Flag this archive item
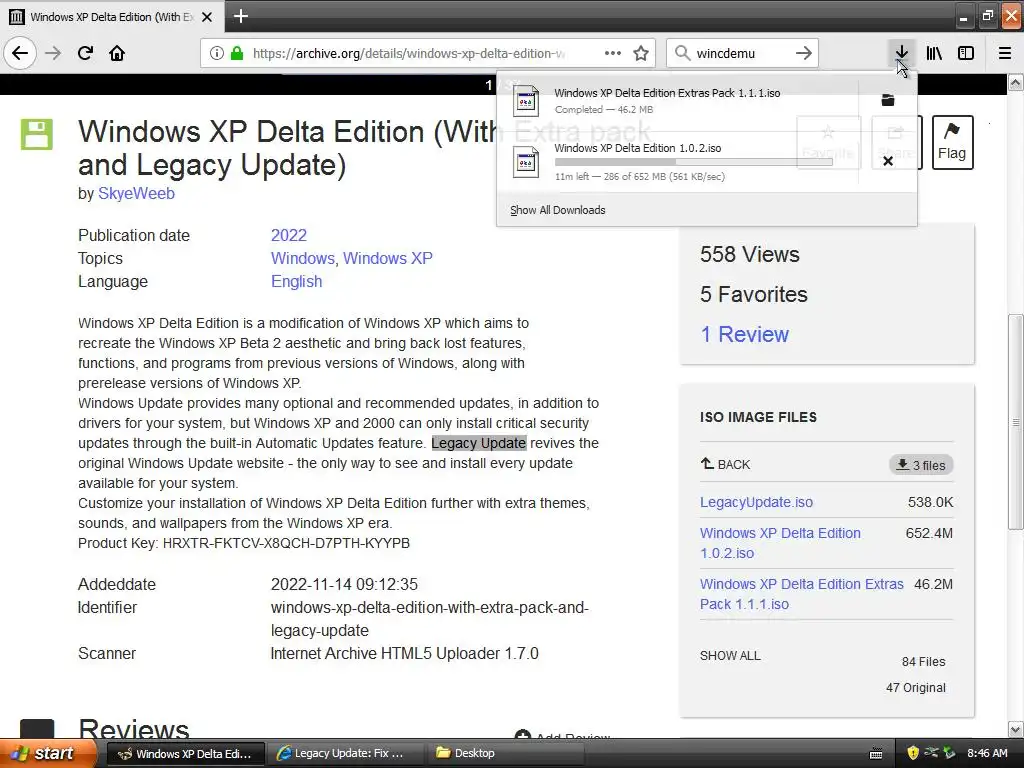Image resolution: width=1024 pixels, height=768 pixels. [x=952, y=142]
